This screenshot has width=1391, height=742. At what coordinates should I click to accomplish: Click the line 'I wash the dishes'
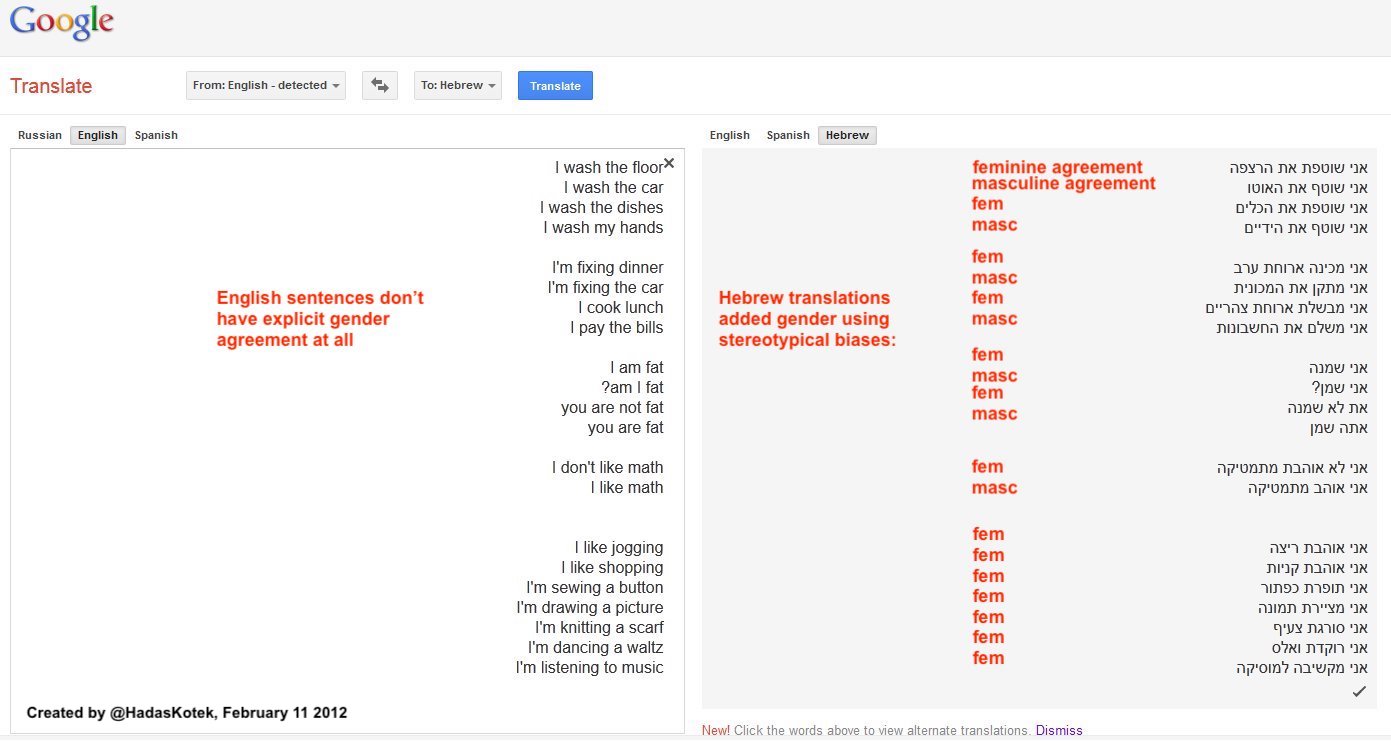[602, 208]
